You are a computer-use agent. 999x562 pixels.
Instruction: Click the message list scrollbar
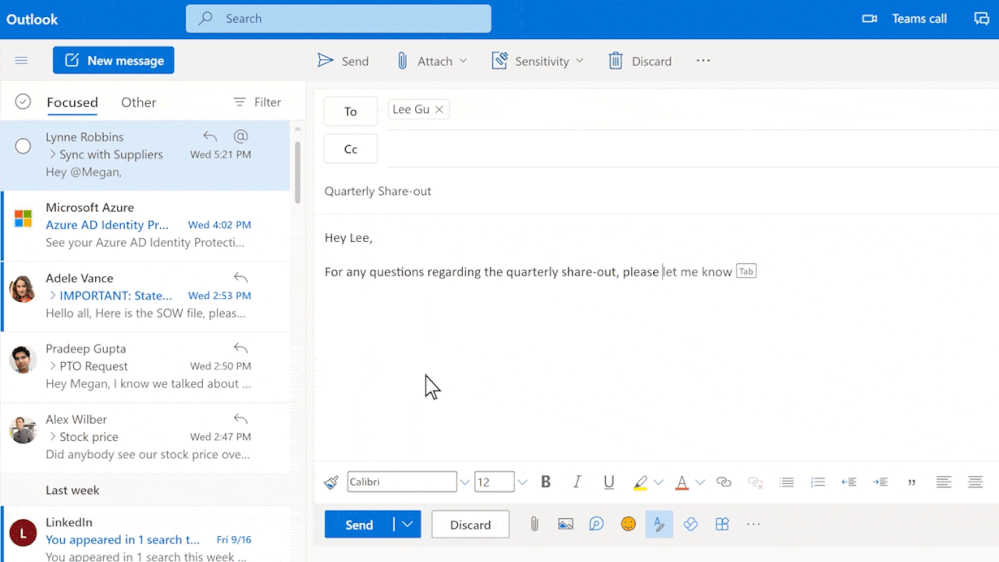click(298, 173)
